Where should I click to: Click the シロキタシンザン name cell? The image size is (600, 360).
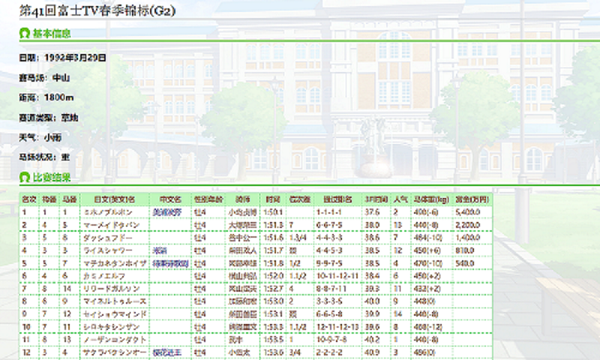pyautogui.click(x=114, y=327)
